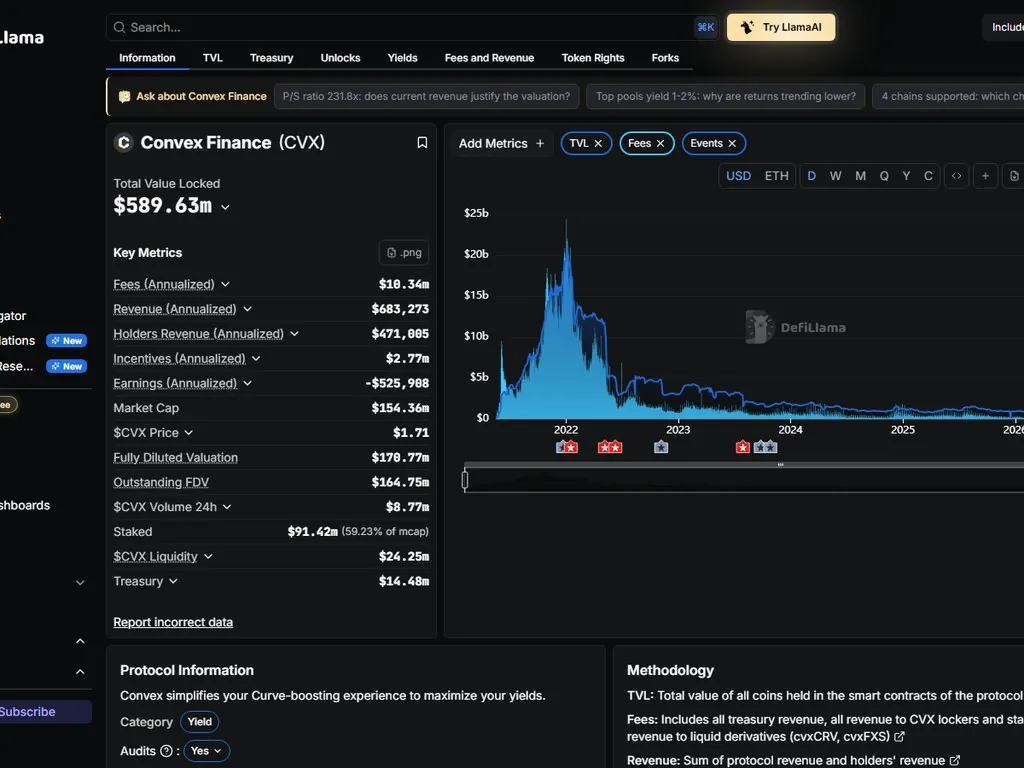Screen dimensions: 1024x768
Task: Open the Information tab
Action: pos(147,58)
